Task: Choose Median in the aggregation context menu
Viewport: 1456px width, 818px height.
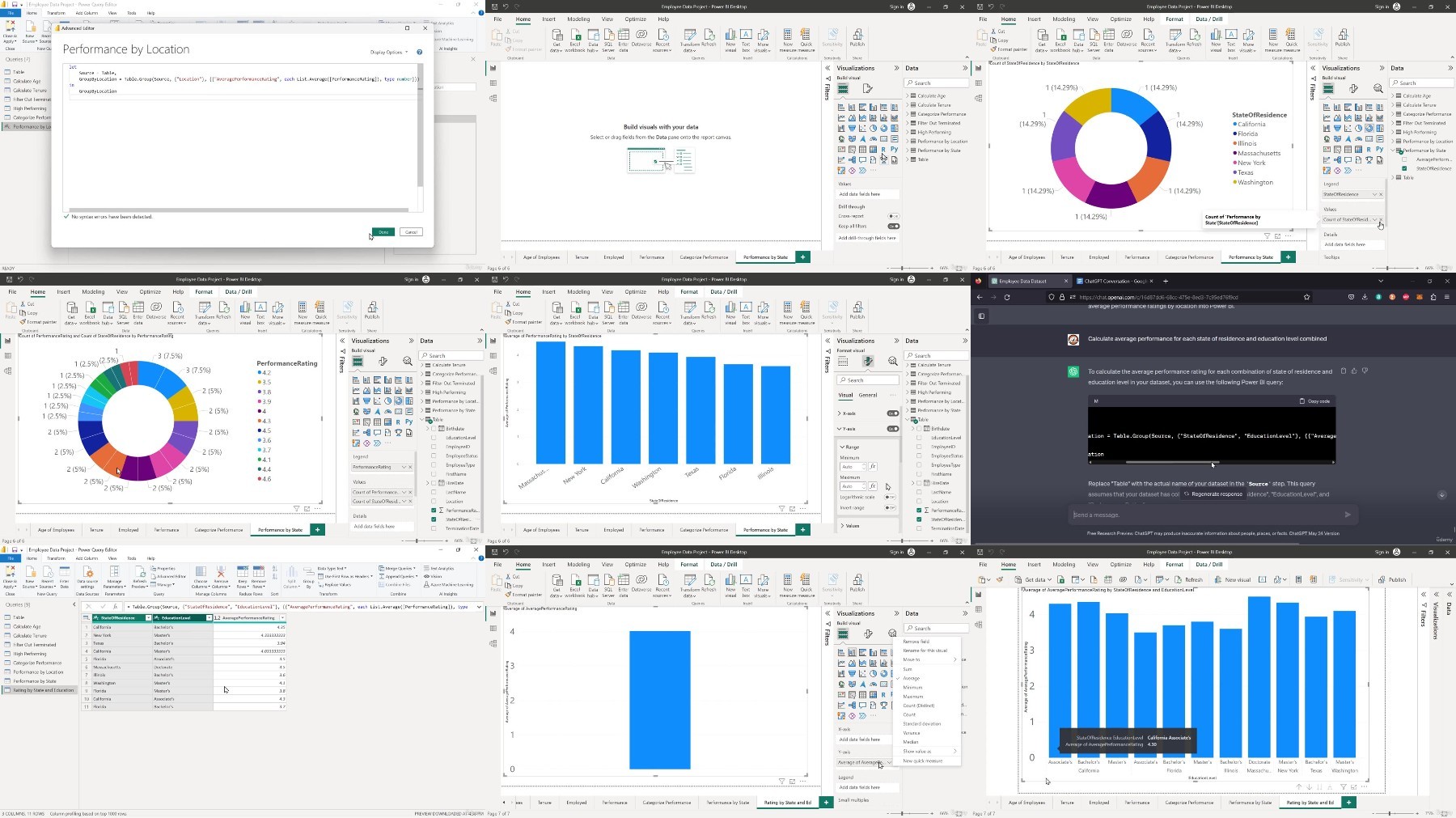Action: click(x=911, y=742)
